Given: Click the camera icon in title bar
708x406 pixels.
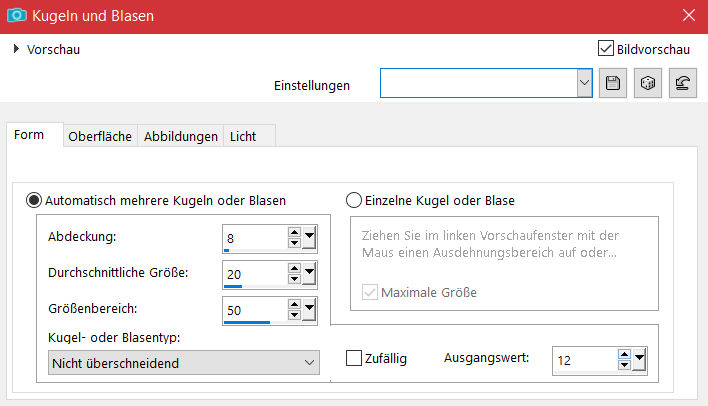Looking at the screenshot, I should [17, 16].
